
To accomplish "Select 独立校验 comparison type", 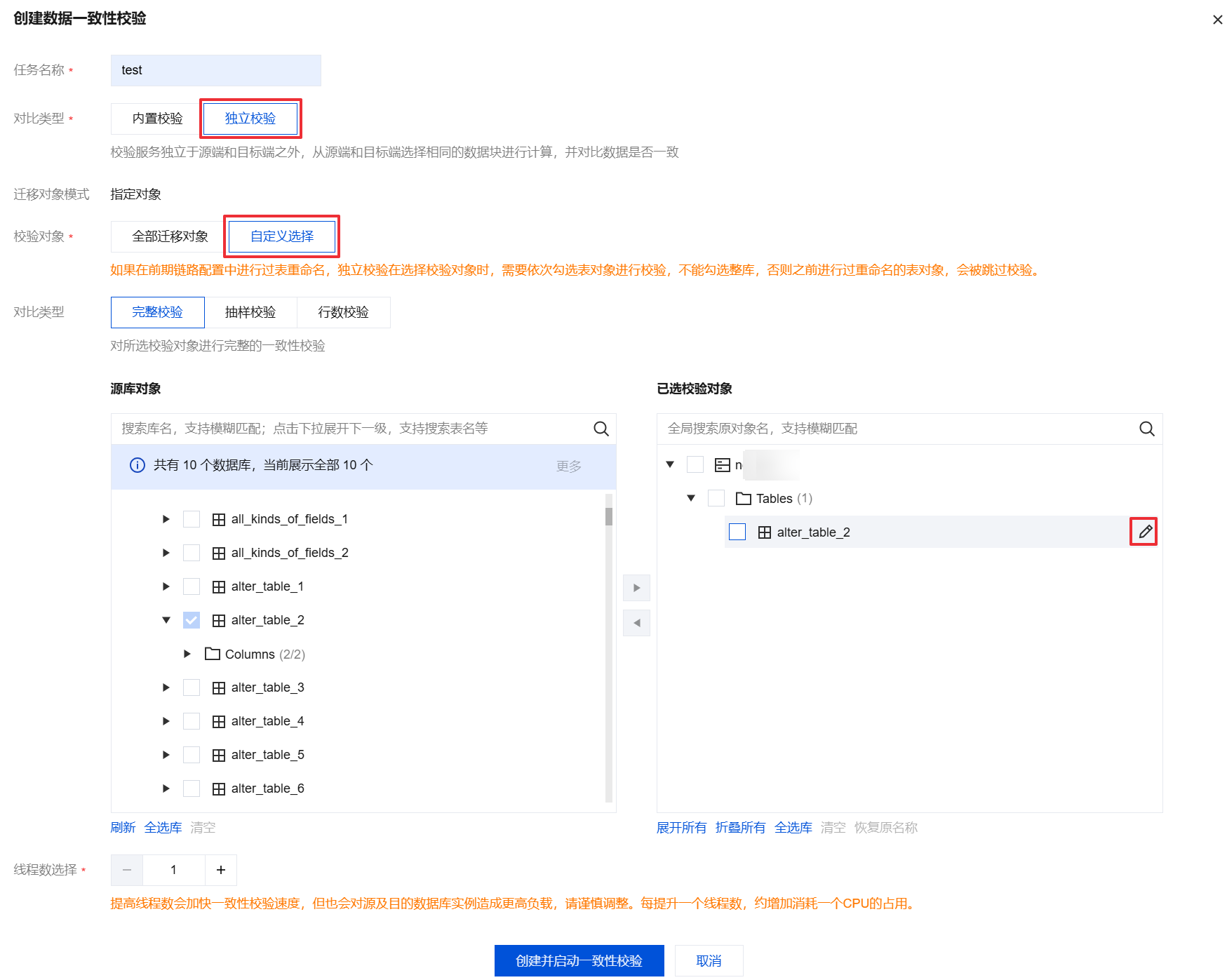I will (x=250, y=119).
